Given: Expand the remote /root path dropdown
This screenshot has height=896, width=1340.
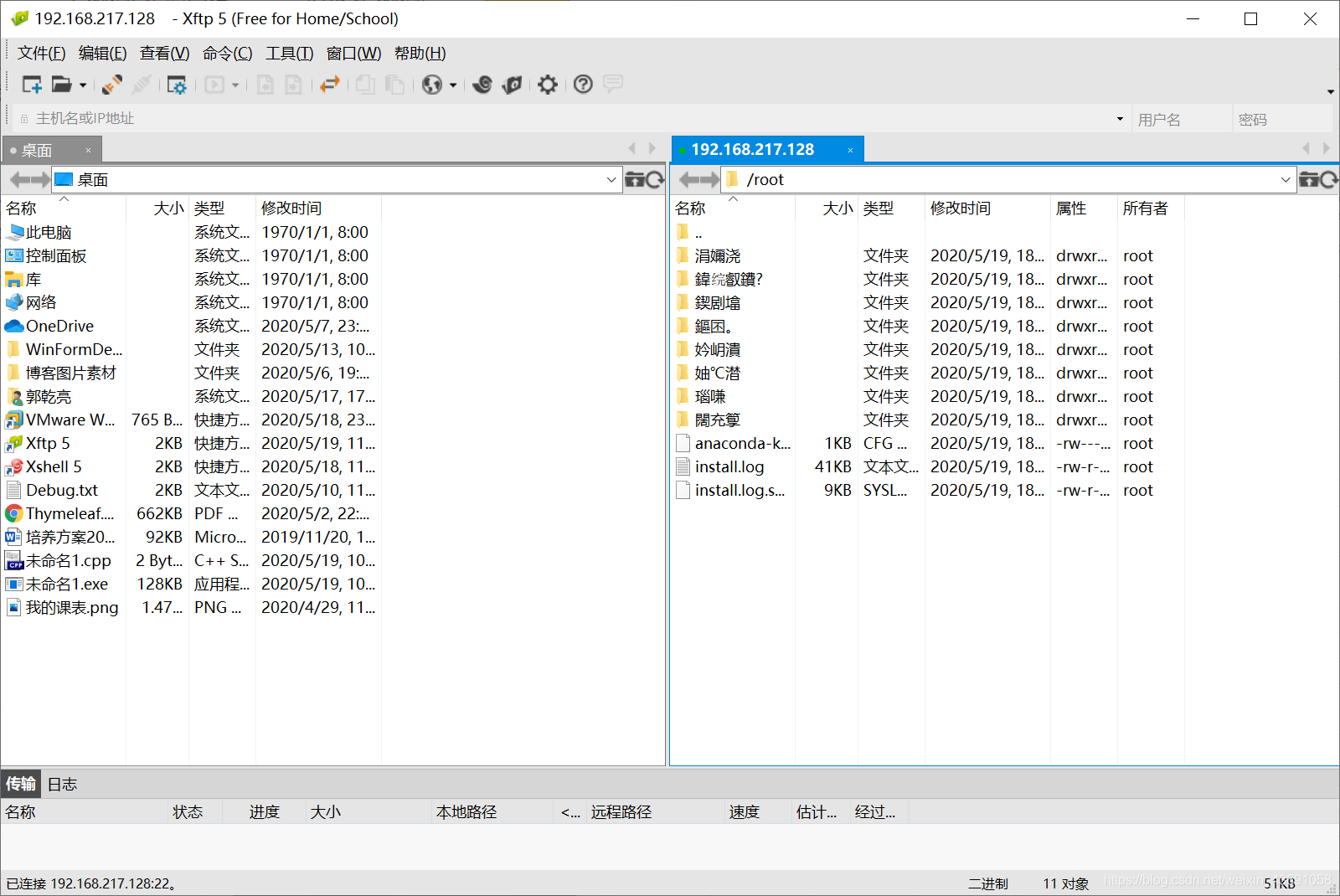Looking at the screenshot, I should click(1286, 180).
